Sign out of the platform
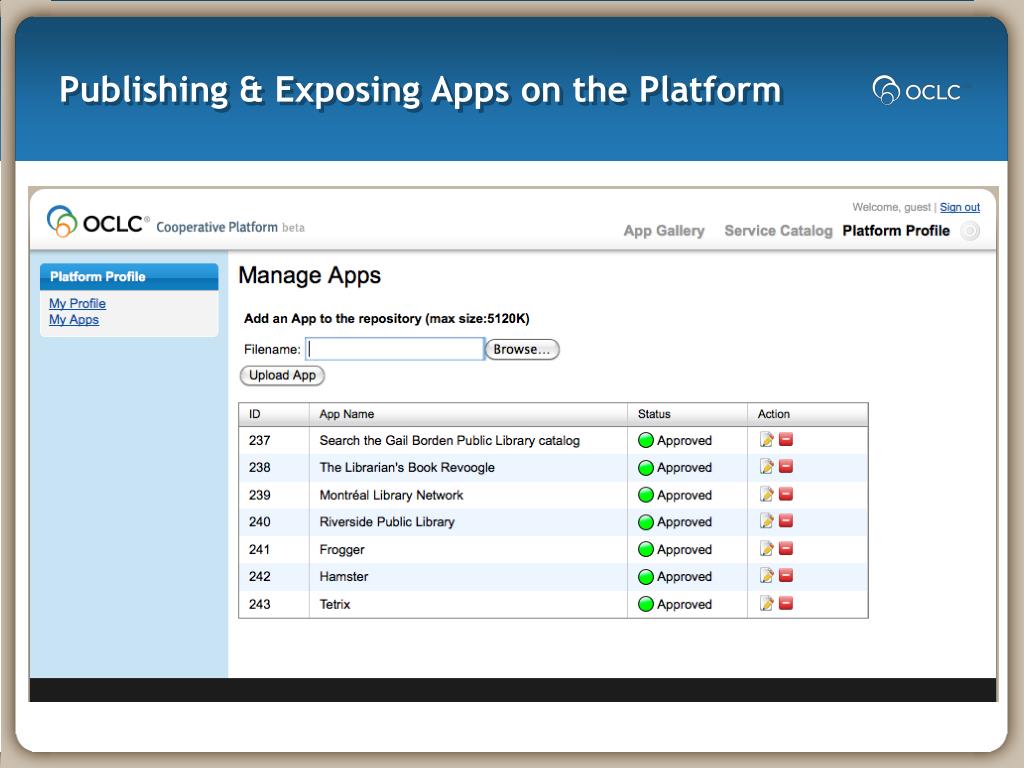Viewport: 1024px width, 768px height. (x=959, y=207)
